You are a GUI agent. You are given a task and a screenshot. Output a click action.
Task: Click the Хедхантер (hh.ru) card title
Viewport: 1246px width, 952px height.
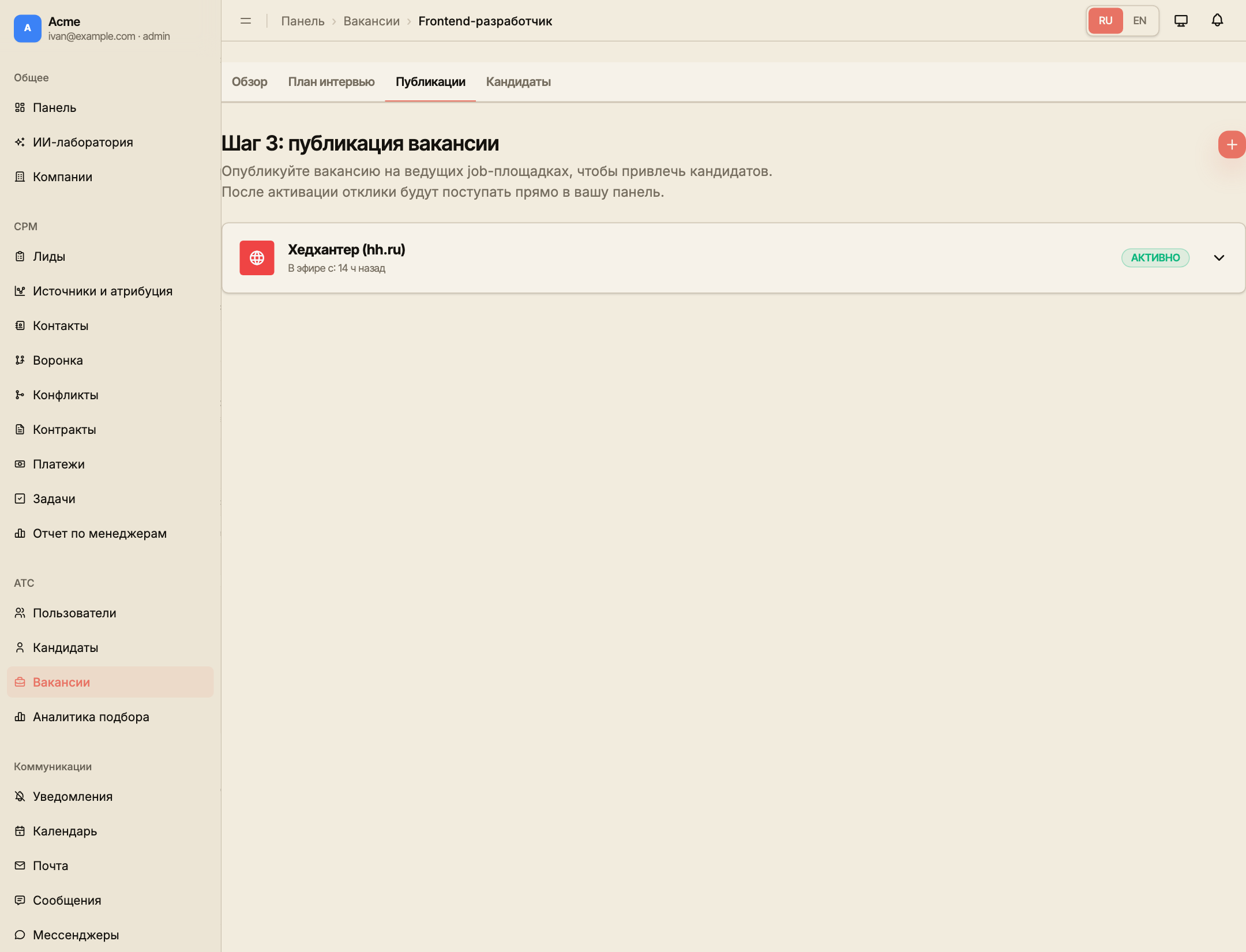coord(347,250)
